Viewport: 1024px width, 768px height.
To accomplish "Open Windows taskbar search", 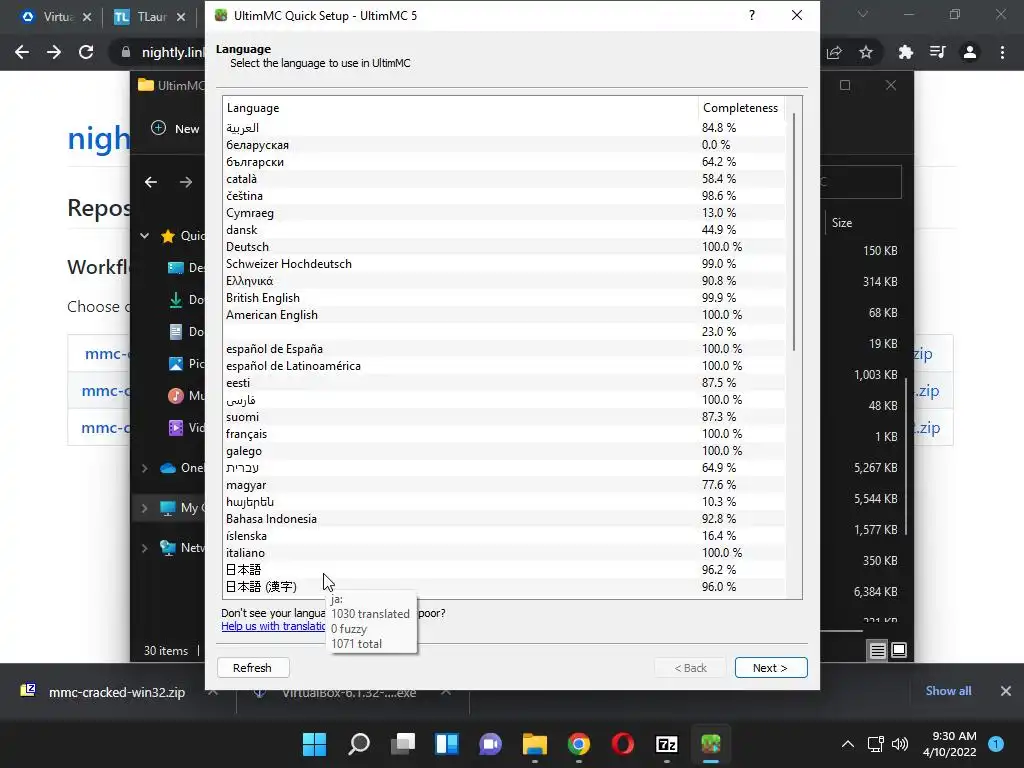I will point(359,744).
